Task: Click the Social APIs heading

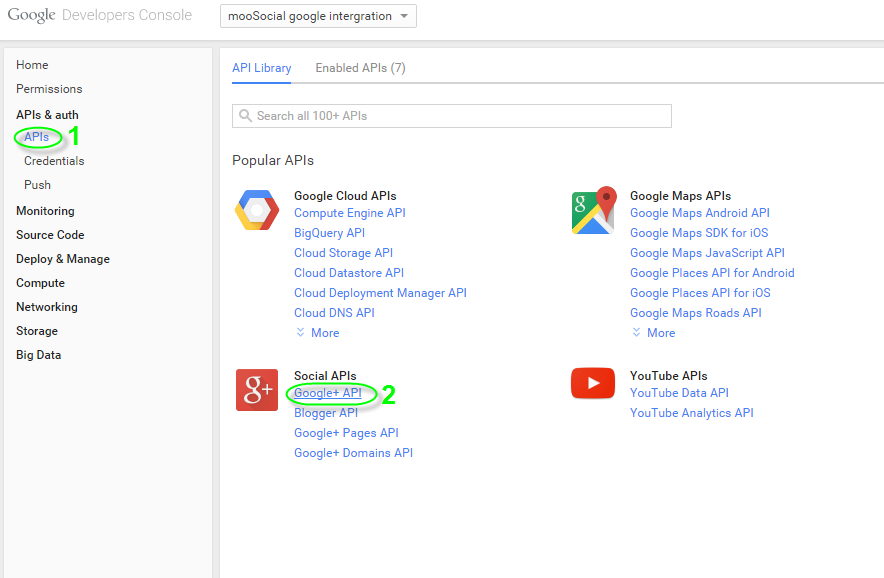Action: click(325, 376)
